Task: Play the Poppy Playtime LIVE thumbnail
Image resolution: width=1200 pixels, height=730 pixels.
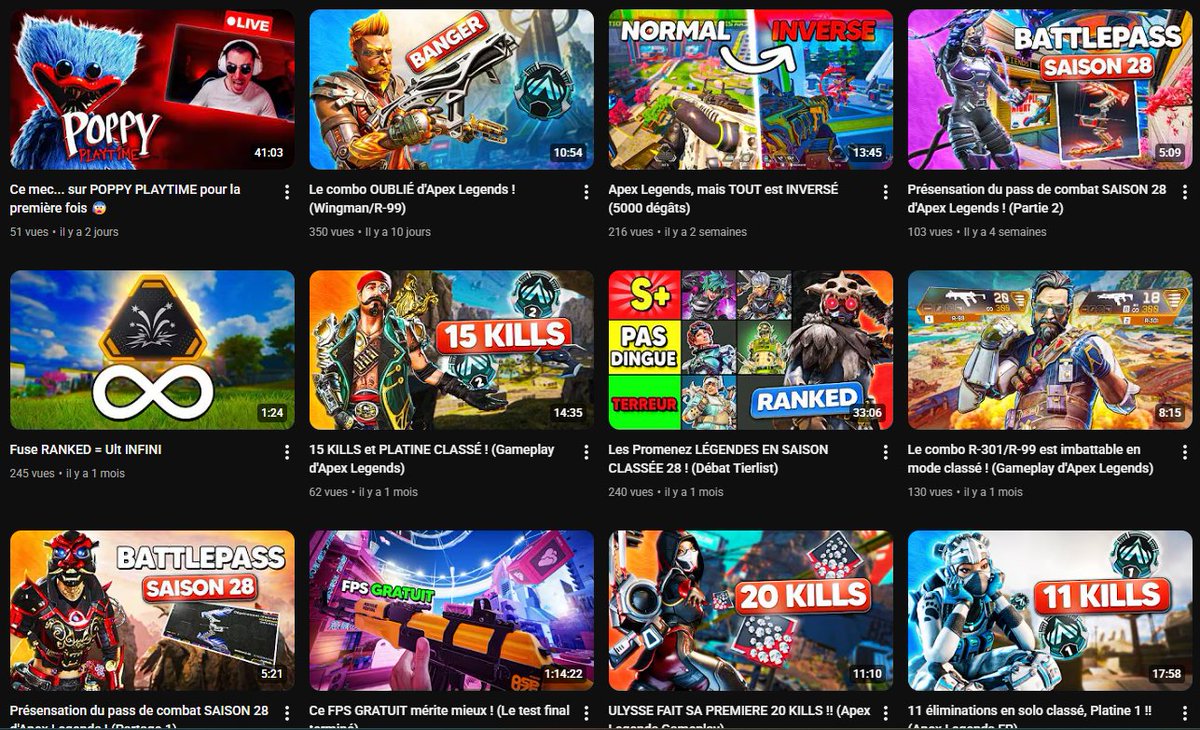Action: click(x=152, y=90)
